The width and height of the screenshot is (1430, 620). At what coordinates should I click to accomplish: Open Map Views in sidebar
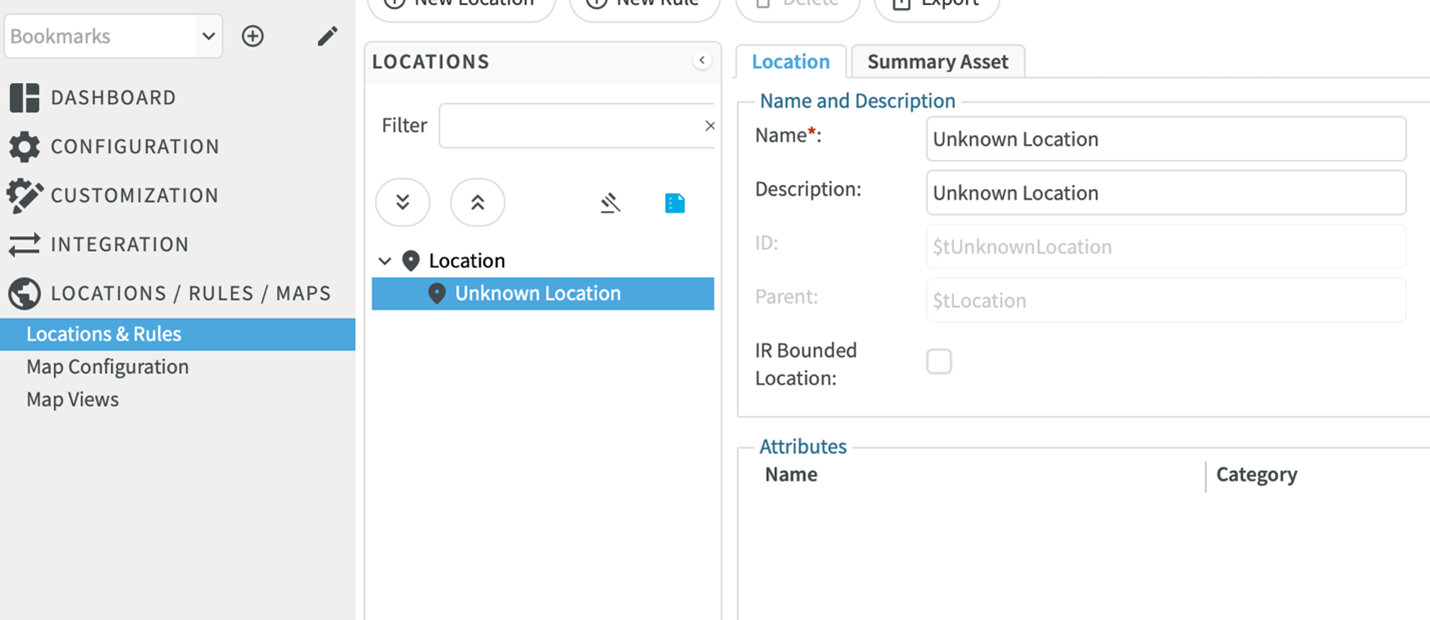pyautogui.click(x=72, y=400)
